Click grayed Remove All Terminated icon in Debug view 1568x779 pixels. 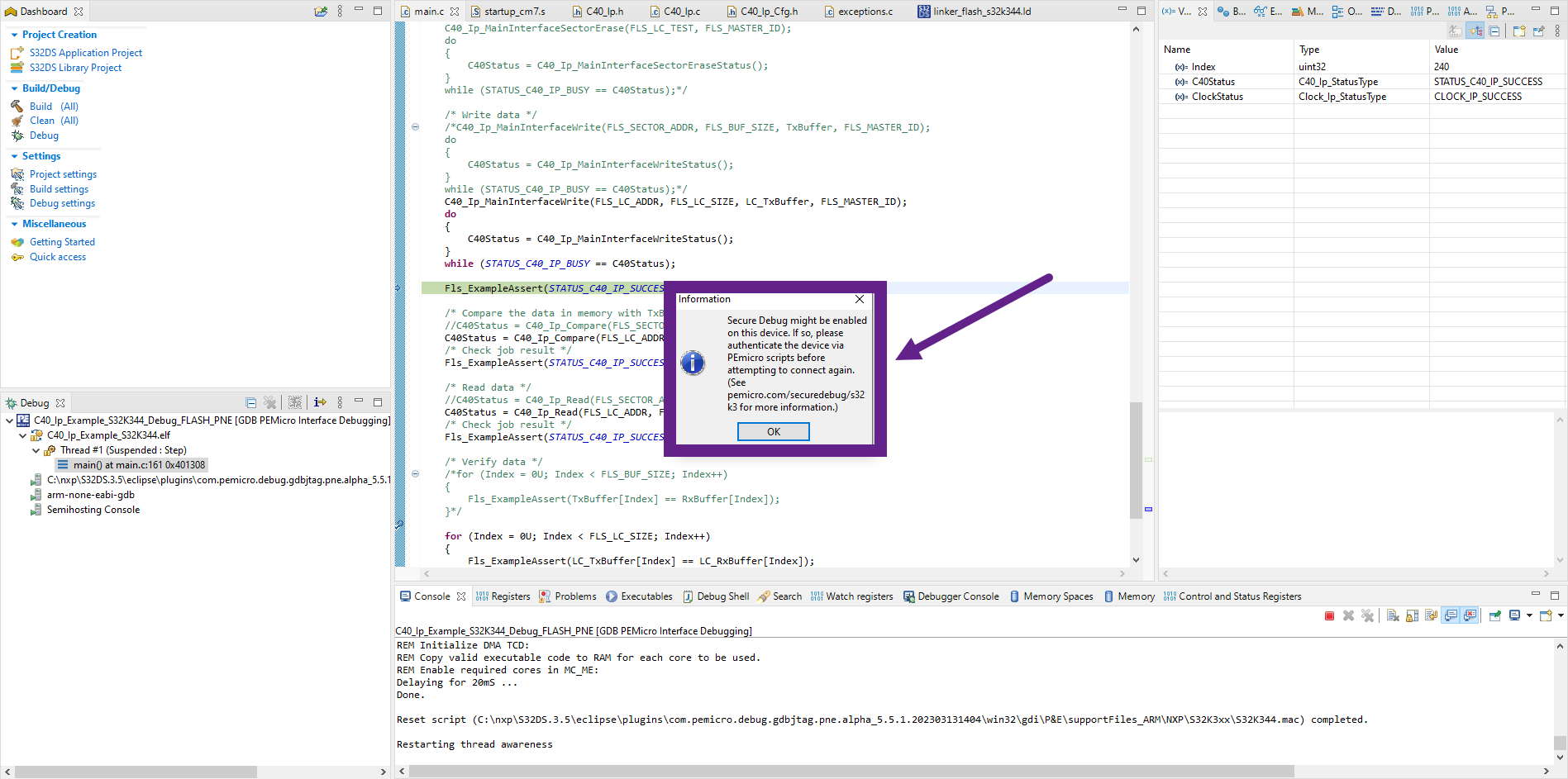pos(269,402)
